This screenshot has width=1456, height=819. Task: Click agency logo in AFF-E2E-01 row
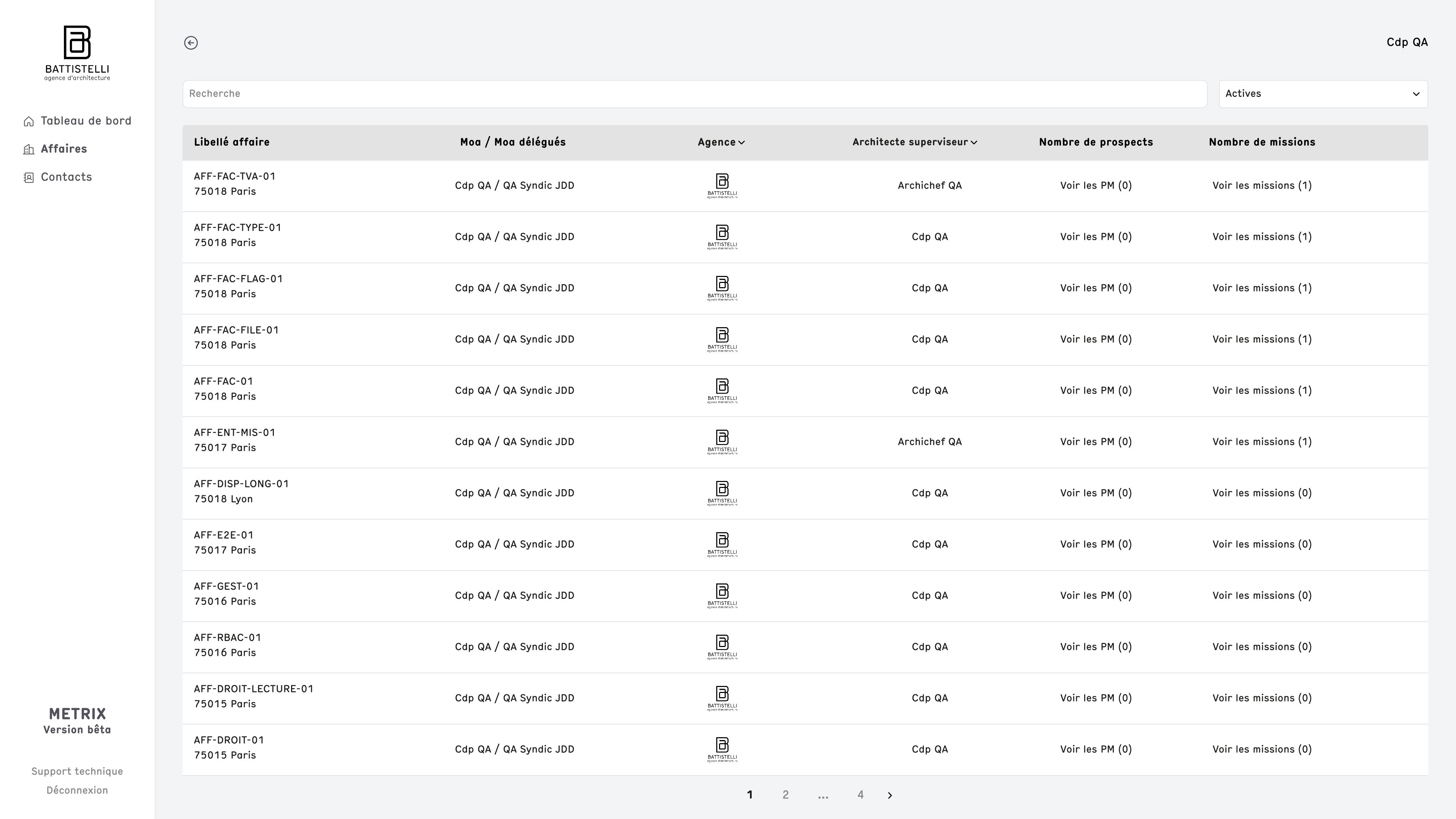[722, 545]
